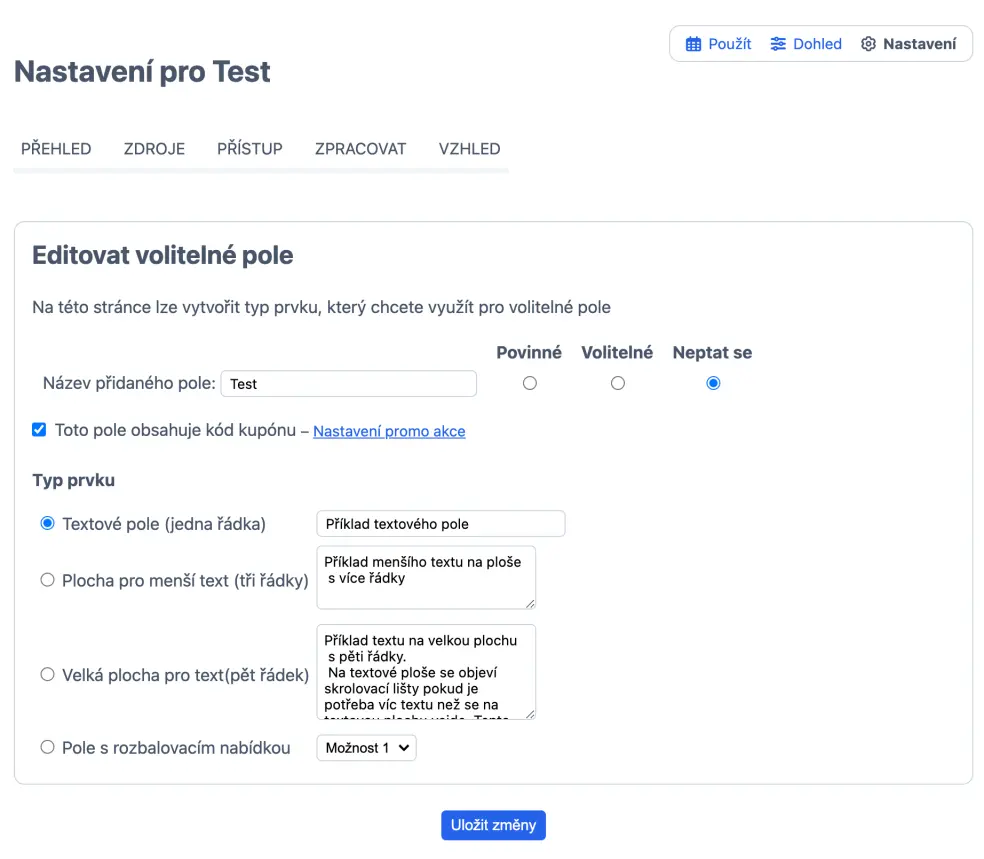984x859 pixels.
Task: Switch to the VZHLED tab
Action: pos(469,149)
